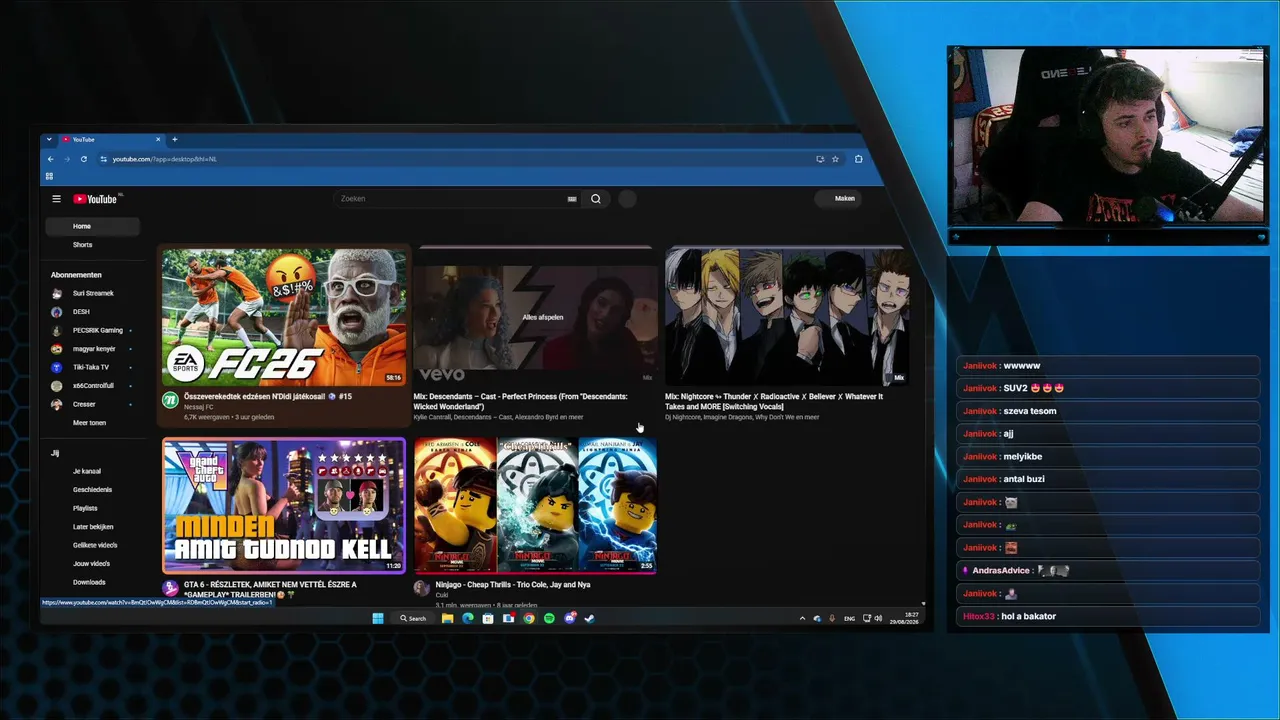Open the browser extensions puzzle icon
Viewport: 1280px width, 720px height.
[x=858, y=159]
